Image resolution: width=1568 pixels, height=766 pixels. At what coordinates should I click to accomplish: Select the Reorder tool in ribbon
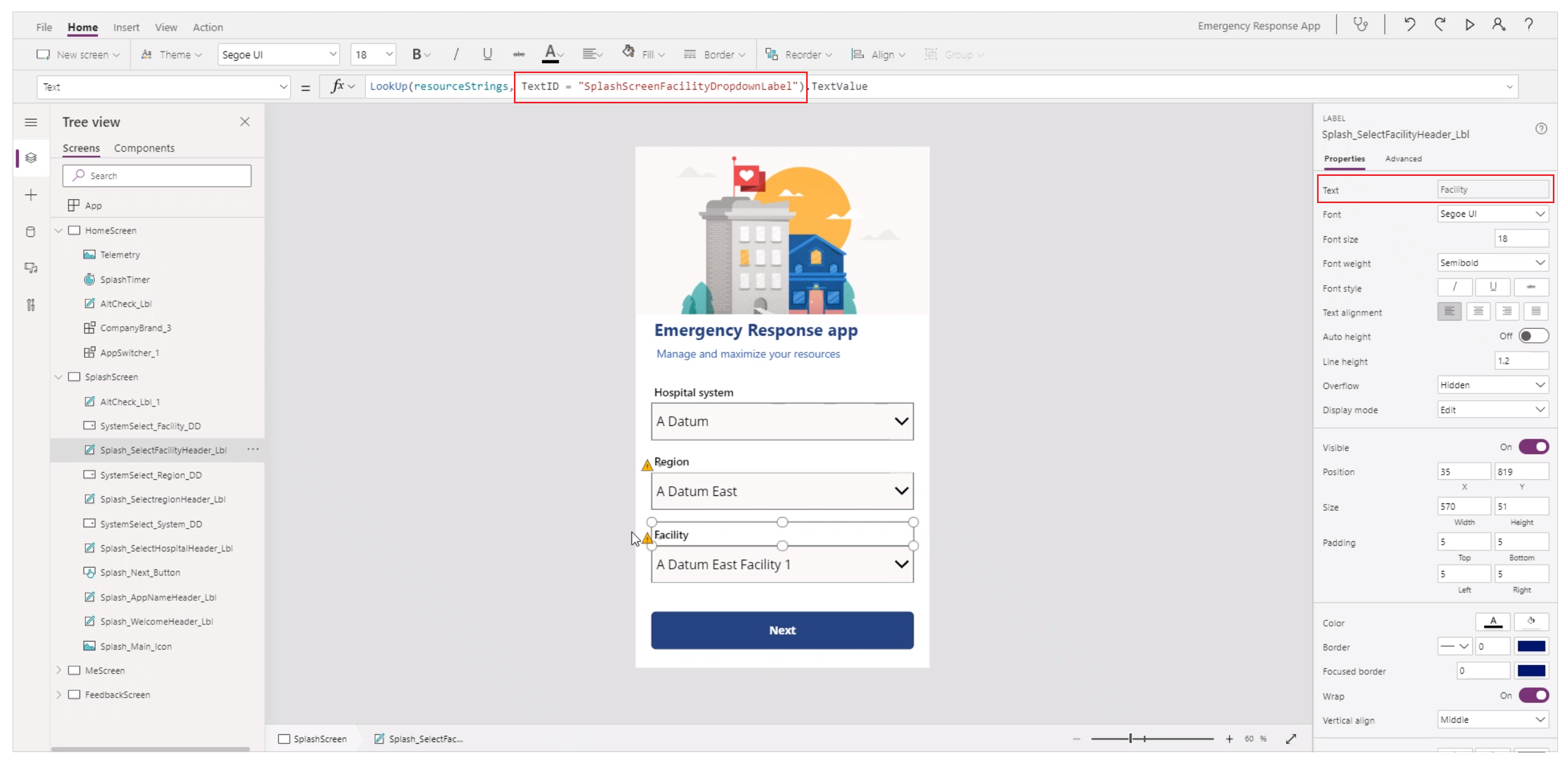(x=799, y=54)
